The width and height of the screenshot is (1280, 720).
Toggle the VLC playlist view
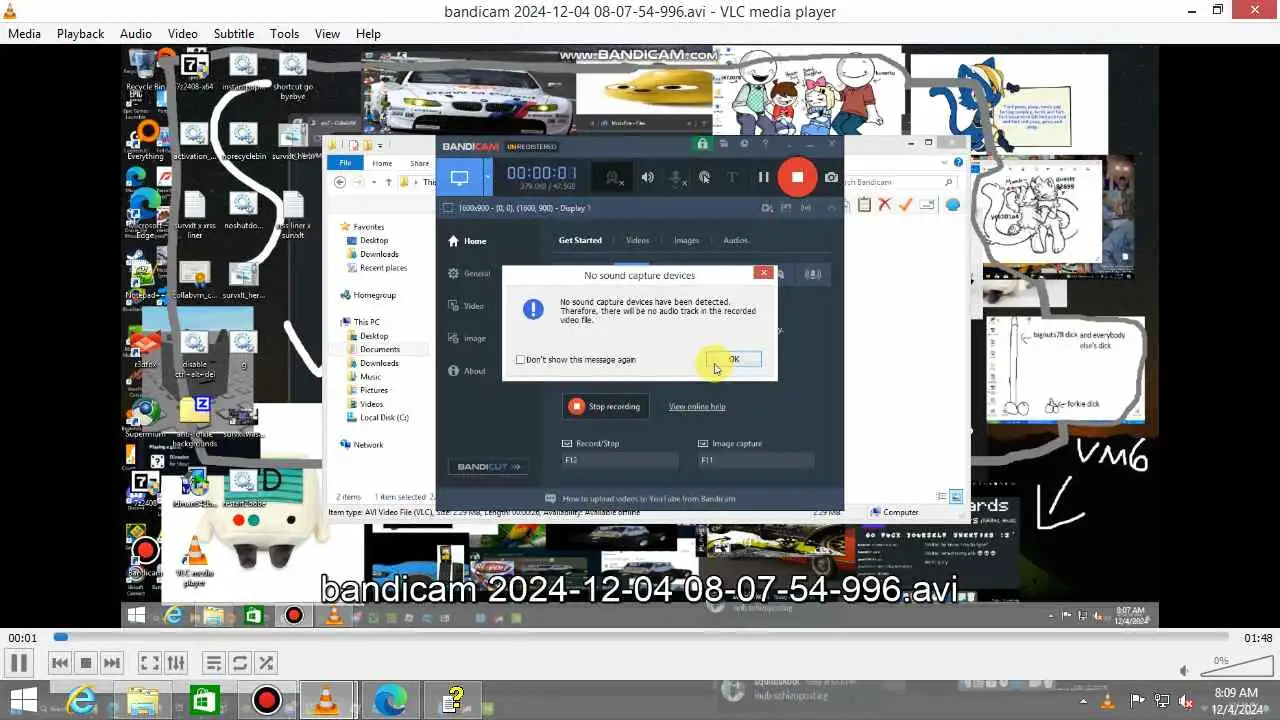[213, 662]
